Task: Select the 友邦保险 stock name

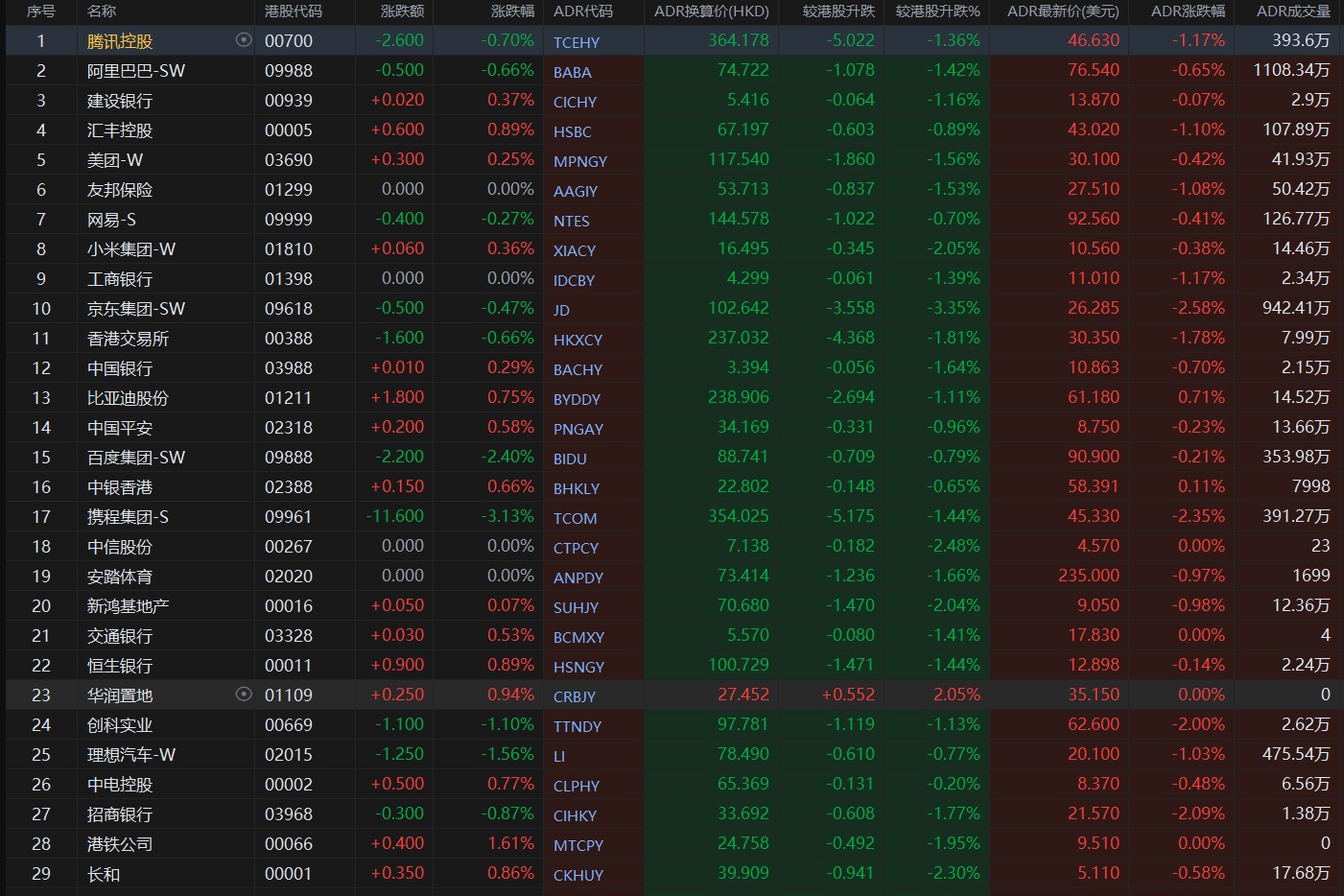Action: (120, 190)
